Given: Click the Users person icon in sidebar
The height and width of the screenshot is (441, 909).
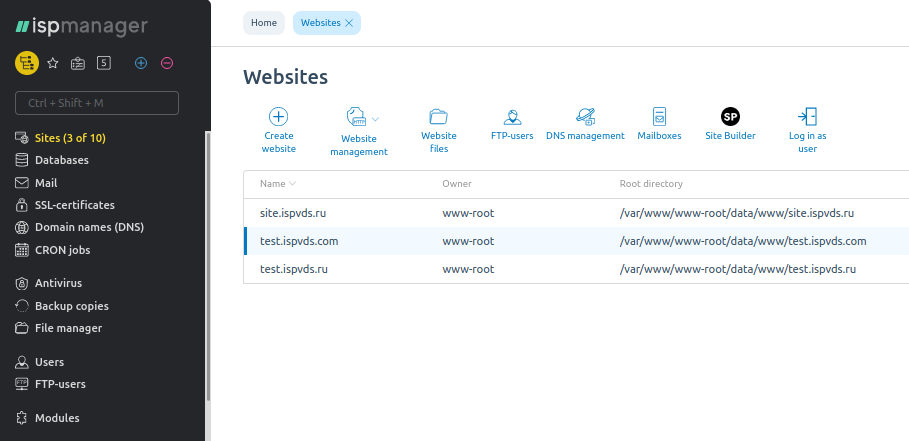Looking at the screenshot, I should pos(21,362).
